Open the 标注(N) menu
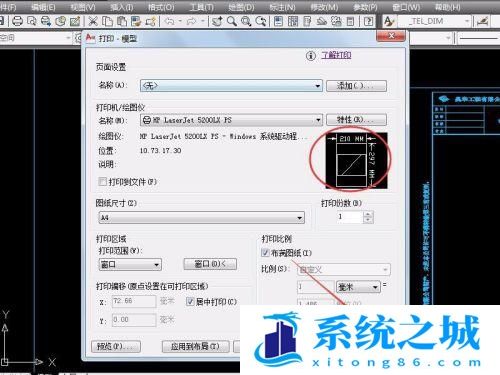 pos(282,6)
